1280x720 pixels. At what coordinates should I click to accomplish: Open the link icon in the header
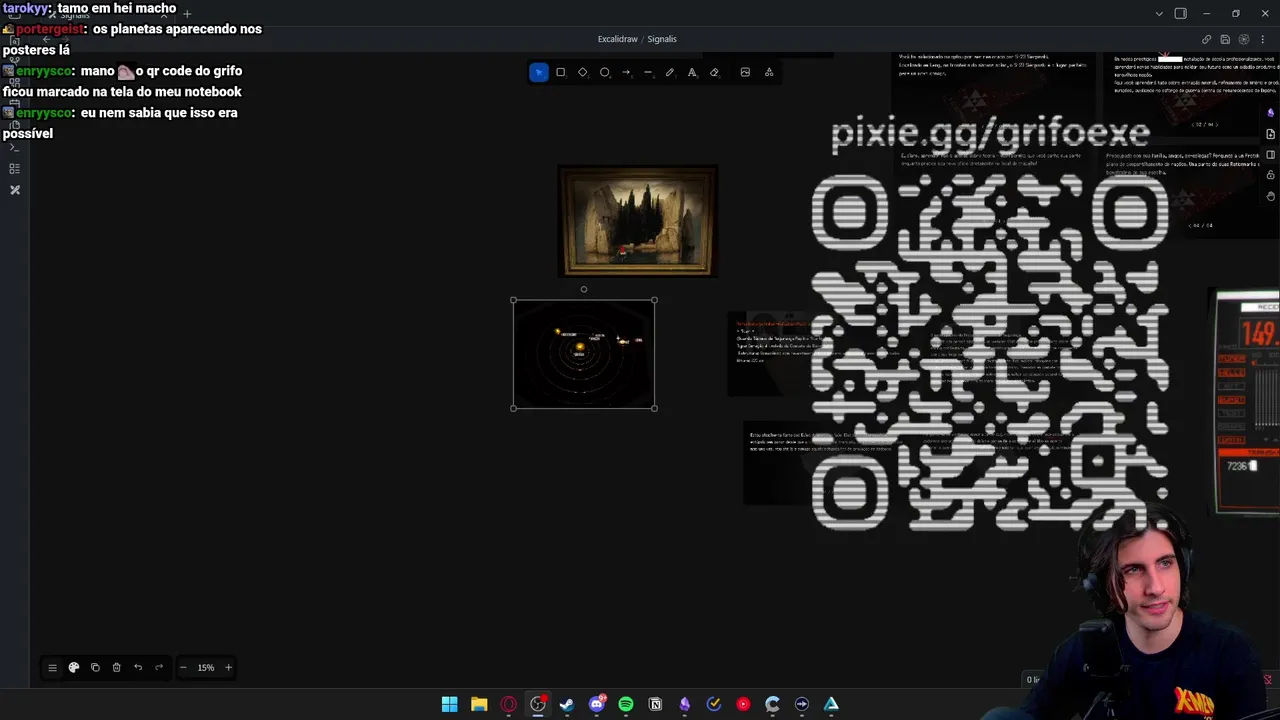click(1206, 40)
